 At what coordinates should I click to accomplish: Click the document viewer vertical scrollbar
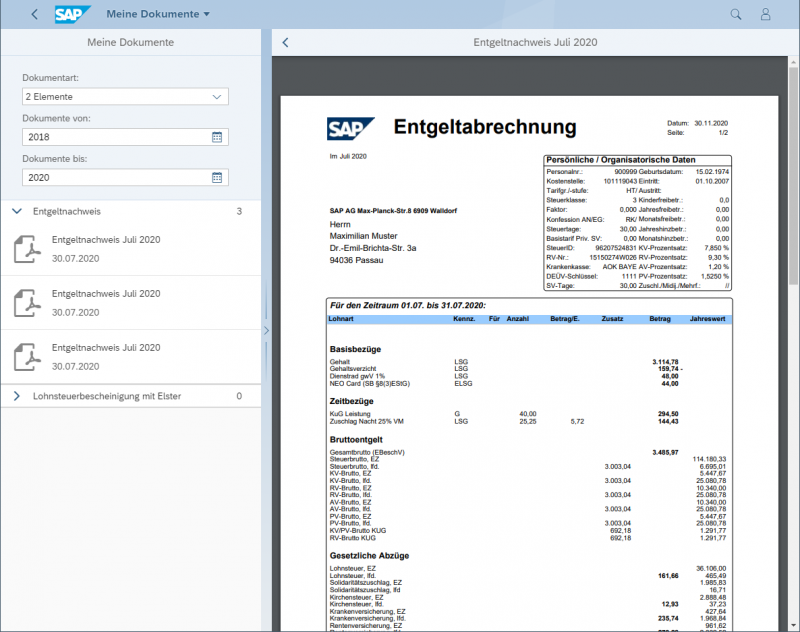793,176
